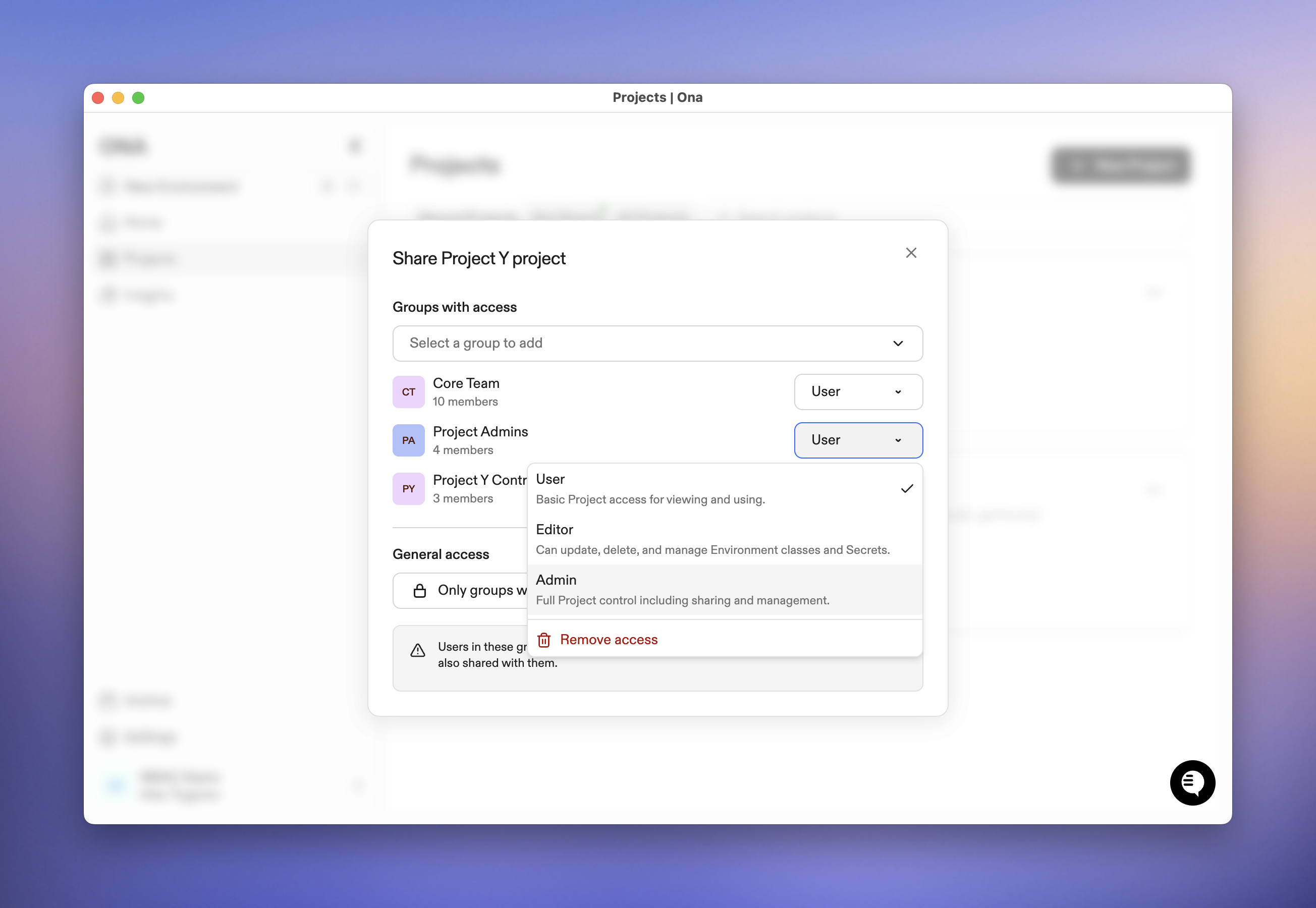
Task: Click Remove access for Project Admins
Action: coord(608,640)
